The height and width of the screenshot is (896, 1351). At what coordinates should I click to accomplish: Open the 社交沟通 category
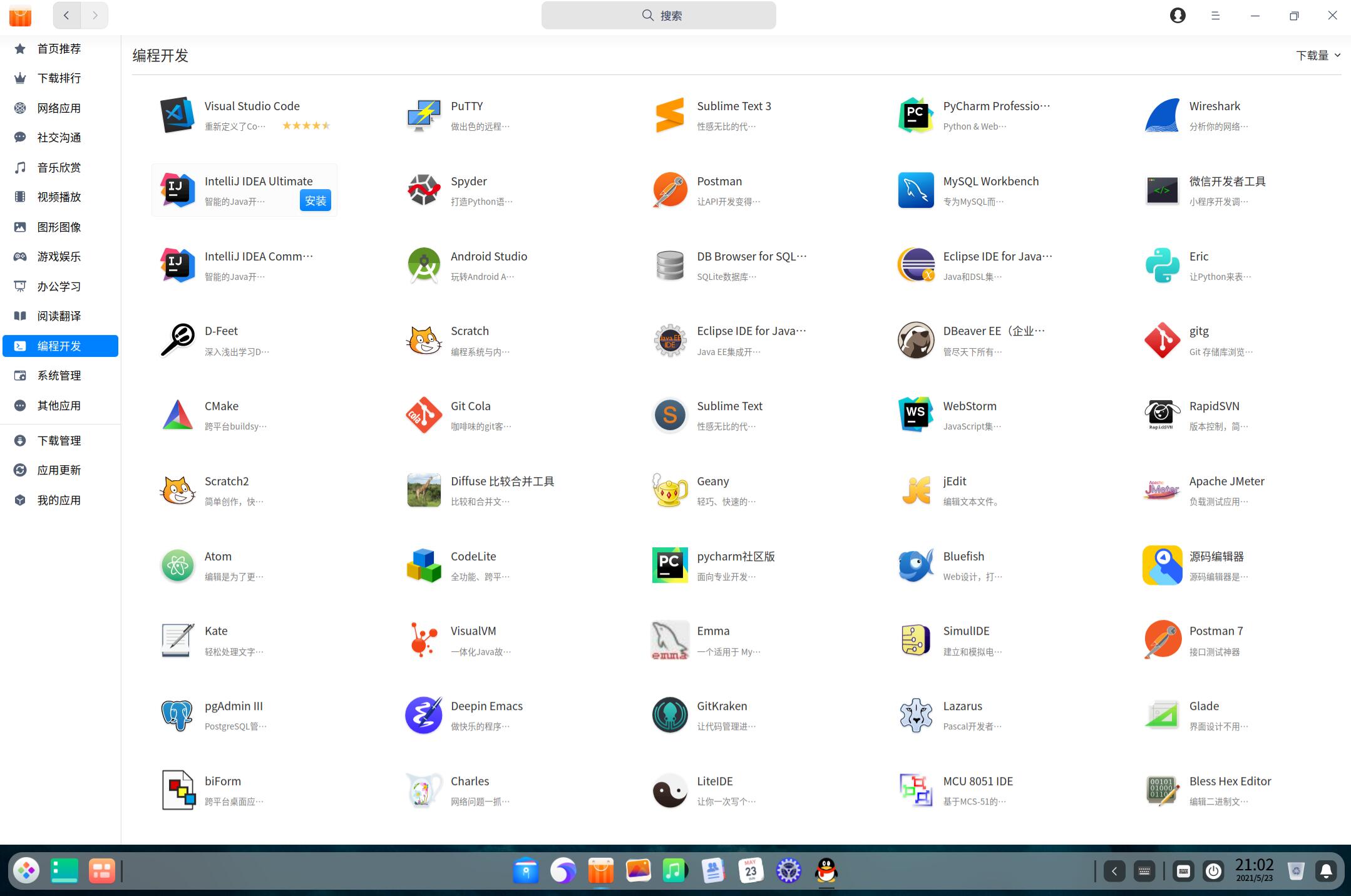click(x=61, y=138)
